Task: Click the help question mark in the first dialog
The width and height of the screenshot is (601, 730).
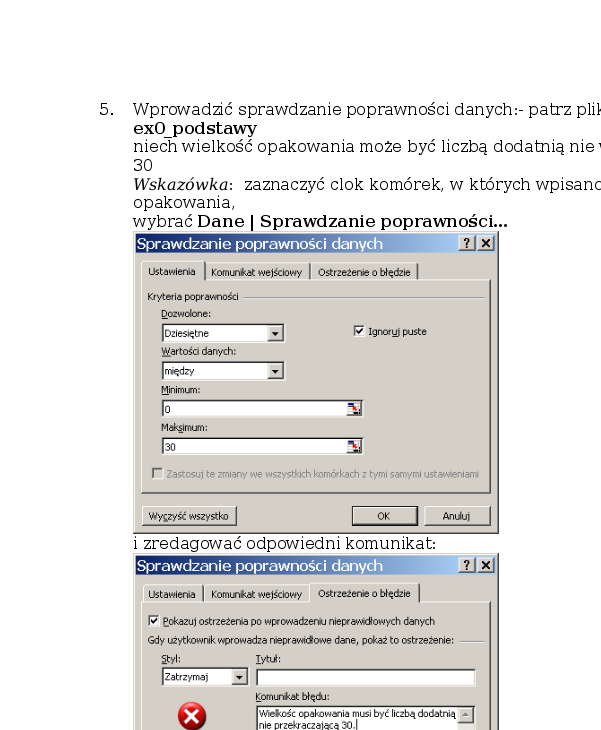Action: point(467,244)
